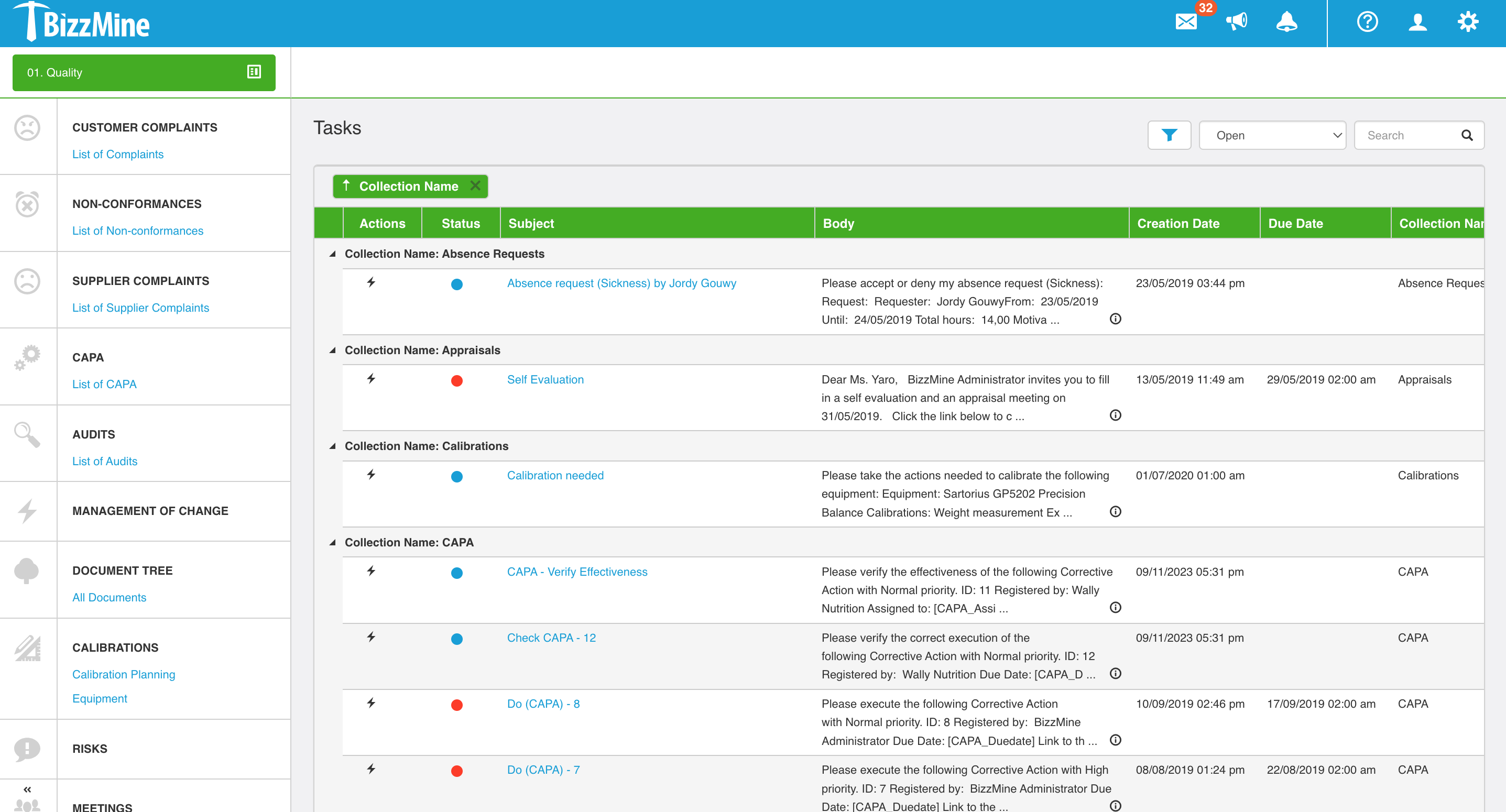
Task: Collapse the Absence Requests collection group
Action: pyautogui.click(x=332, y=254)
